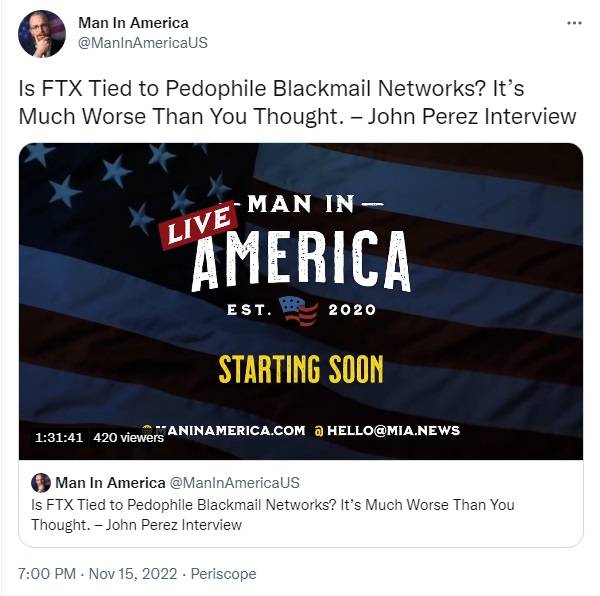Screen dimensions: 600x596
Task: Click the 7:00 PM timestamp
Action: 47,574
